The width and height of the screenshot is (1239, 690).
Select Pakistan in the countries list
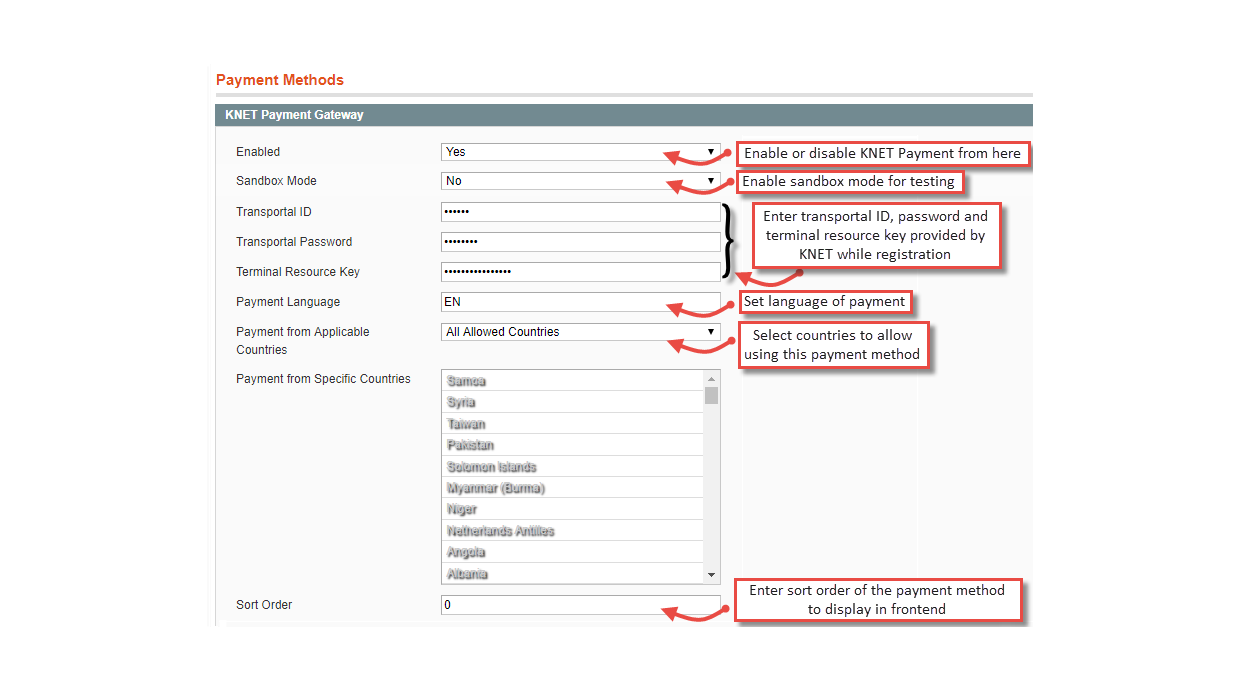tap(573, 445)
